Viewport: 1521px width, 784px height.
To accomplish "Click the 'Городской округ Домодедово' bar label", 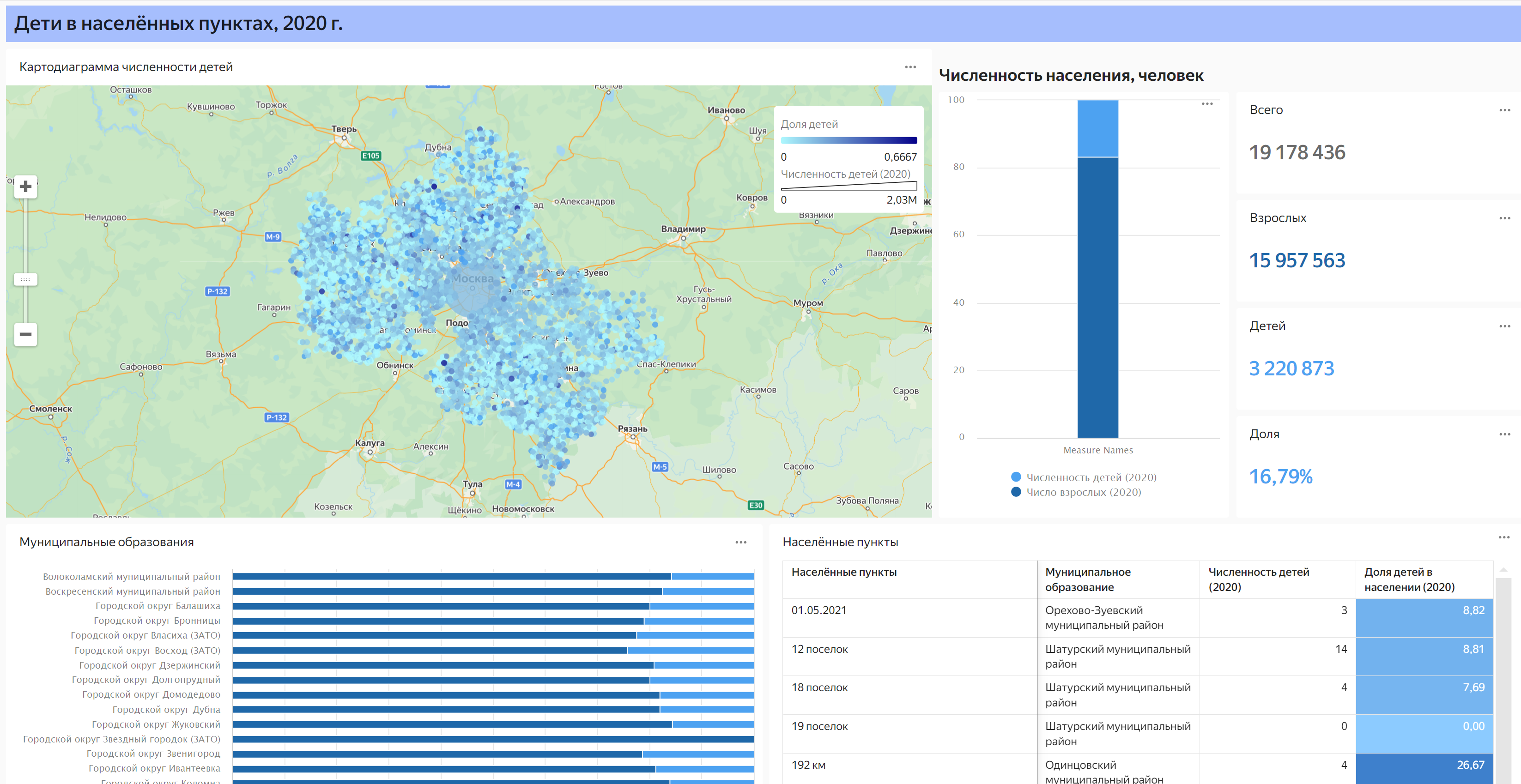I will (151, 694).
